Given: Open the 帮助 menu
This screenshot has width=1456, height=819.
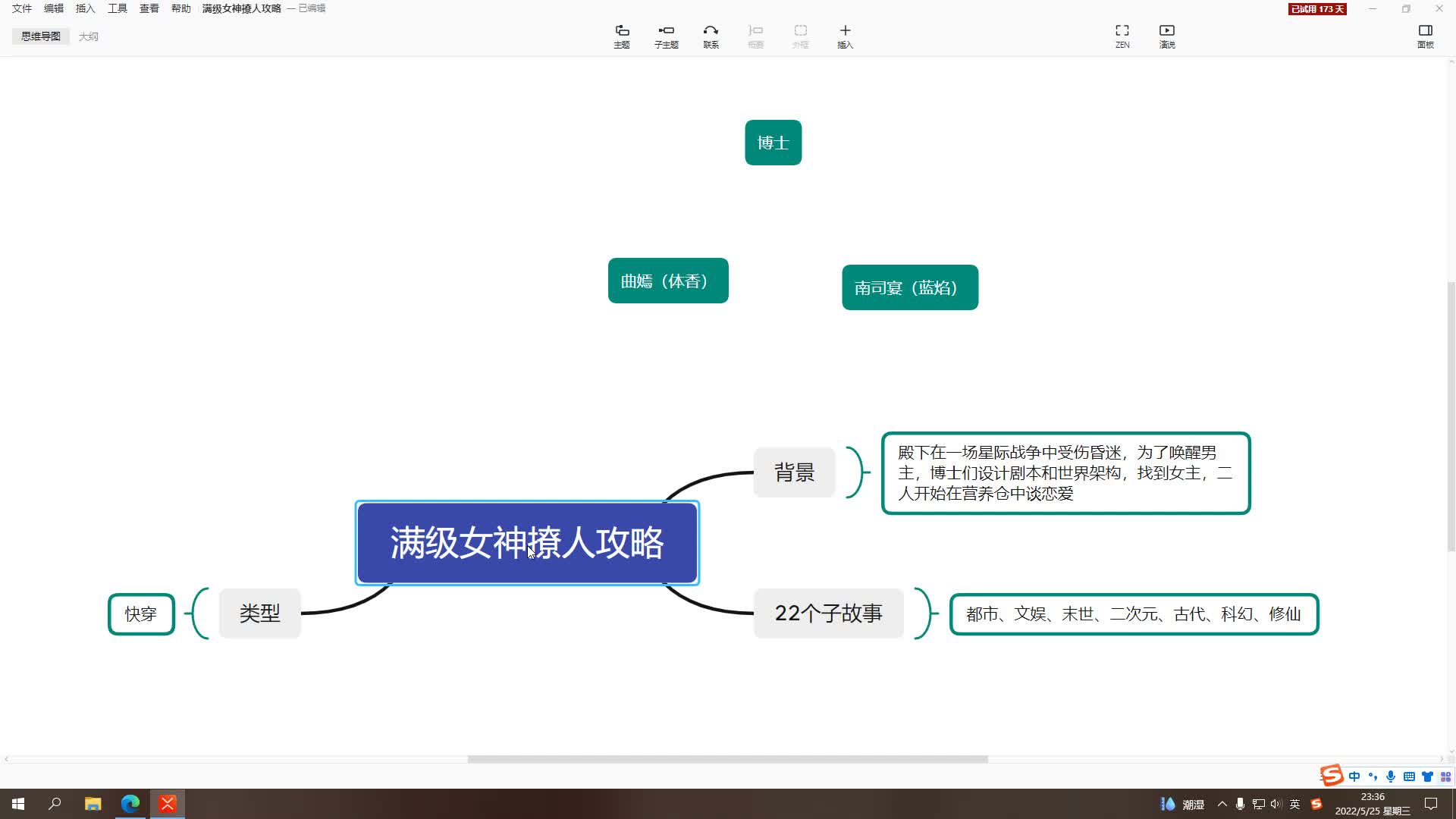Looking at the screenshot, I should point(181,8).
